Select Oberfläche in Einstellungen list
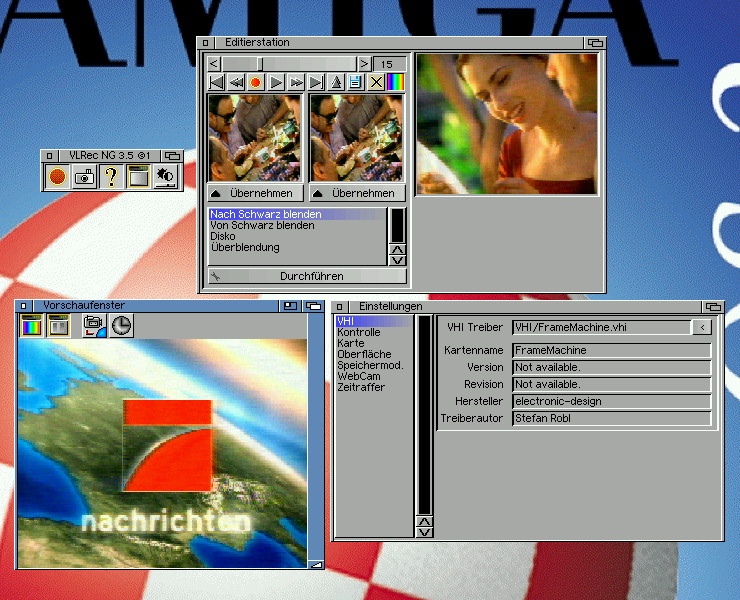This screenshot has height=600, width=740. coord(373,354)
